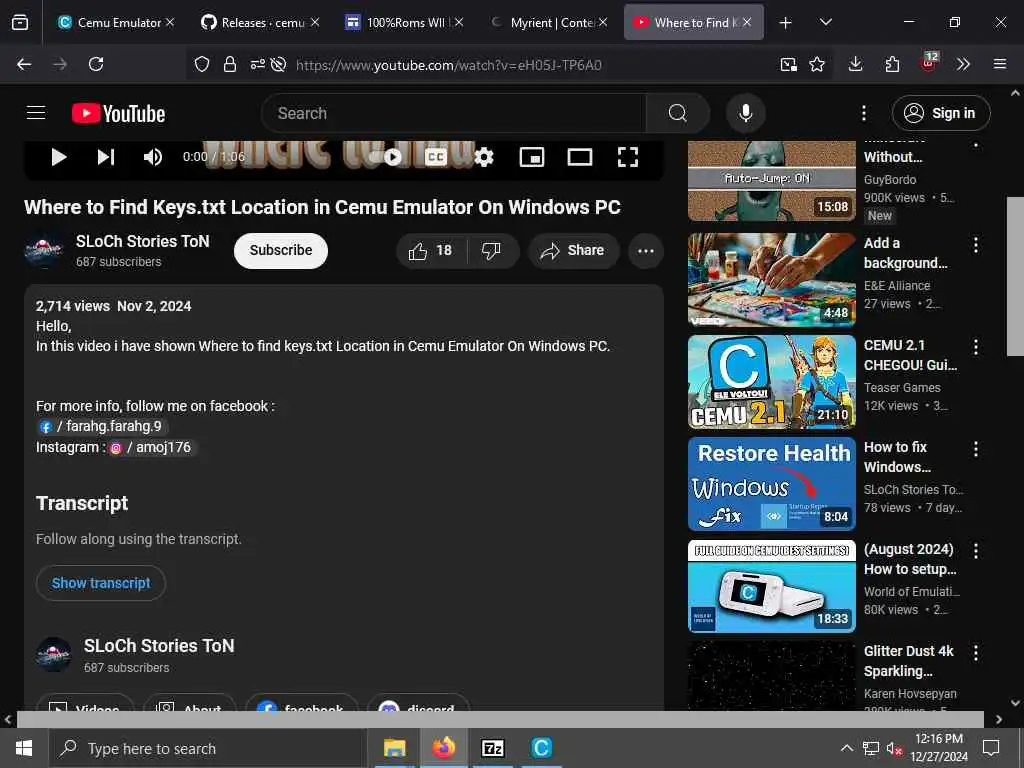
Task: Open the tracking protection shield icon
Action: [202, 64]
